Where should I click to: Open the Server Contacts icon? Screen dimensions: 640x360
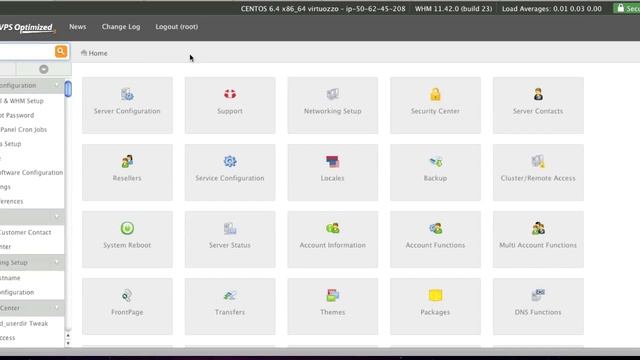(x=538, y=94)
